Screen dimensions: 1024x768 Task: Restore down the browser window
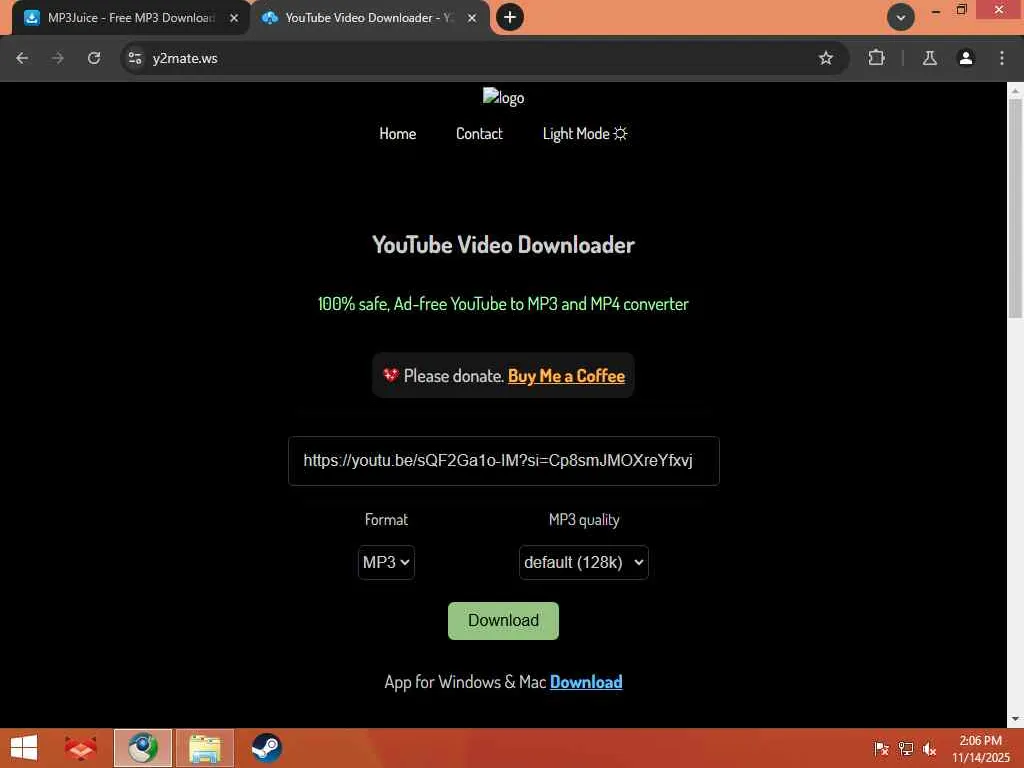(x=961, y=10)
